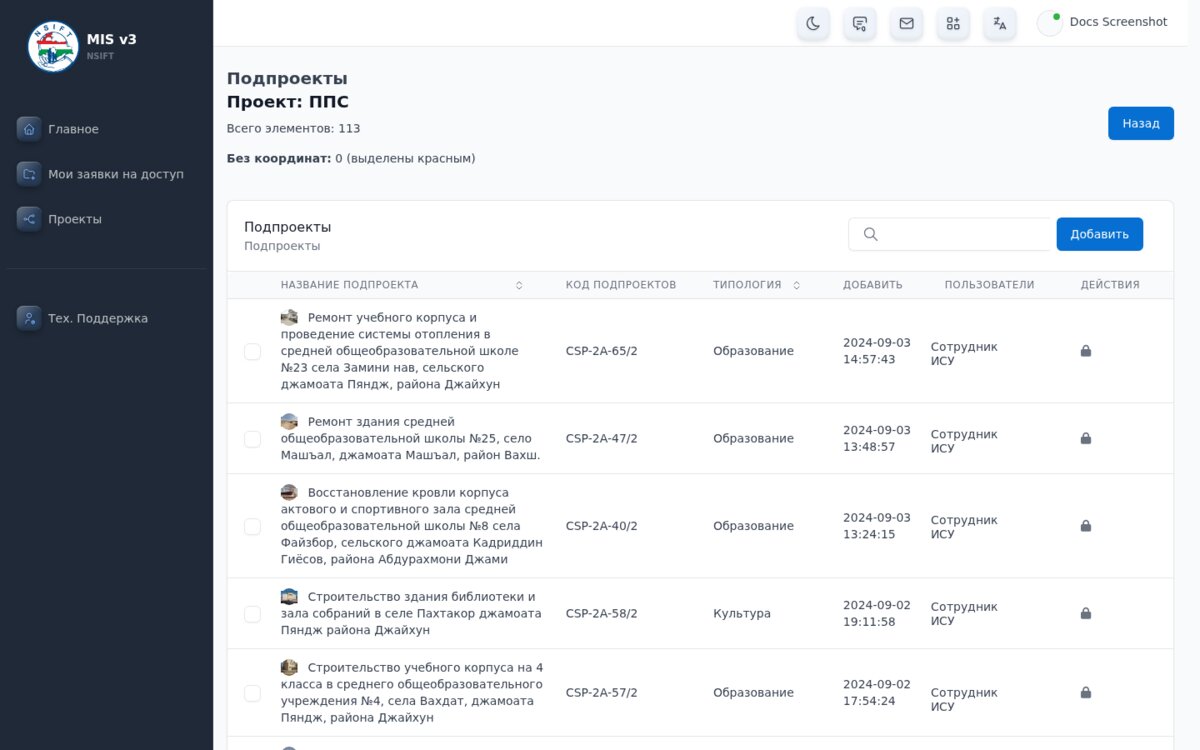Sort by Название подпроекта column arrows
Viewport: 1200px width, 750px height.
[519, 285]
